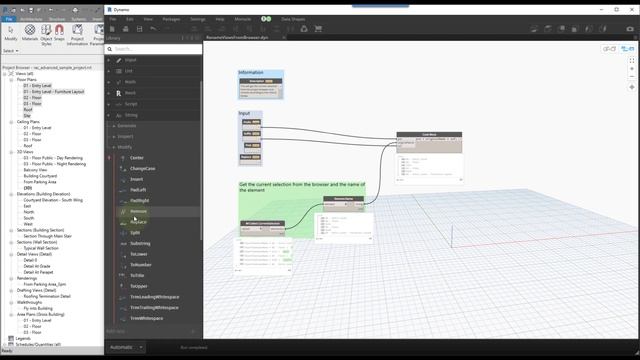Switch to 3D background navigation toggle
640x360 pixels.
[x=627, y=49]
